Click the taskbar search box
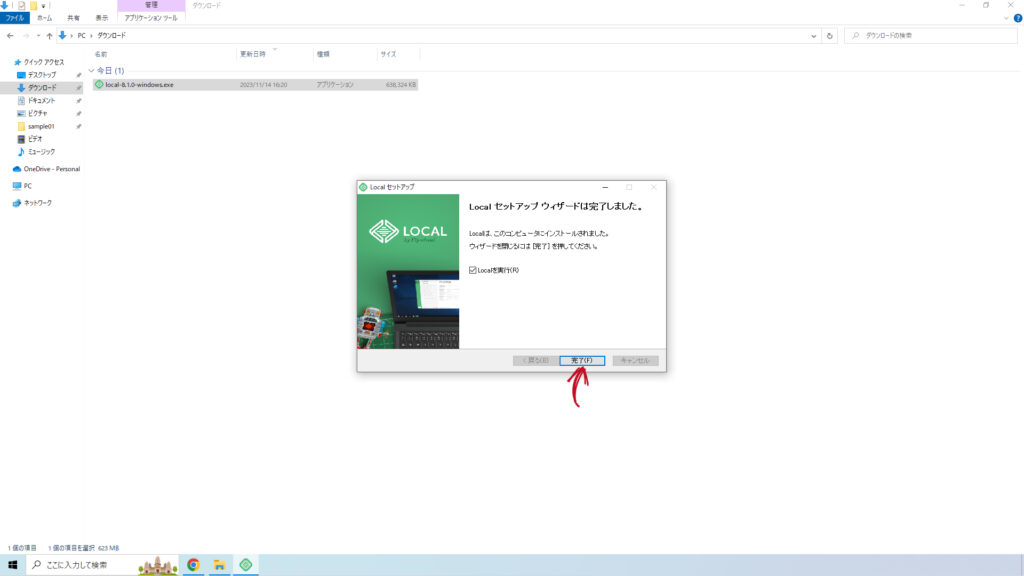 coord(103,565)
